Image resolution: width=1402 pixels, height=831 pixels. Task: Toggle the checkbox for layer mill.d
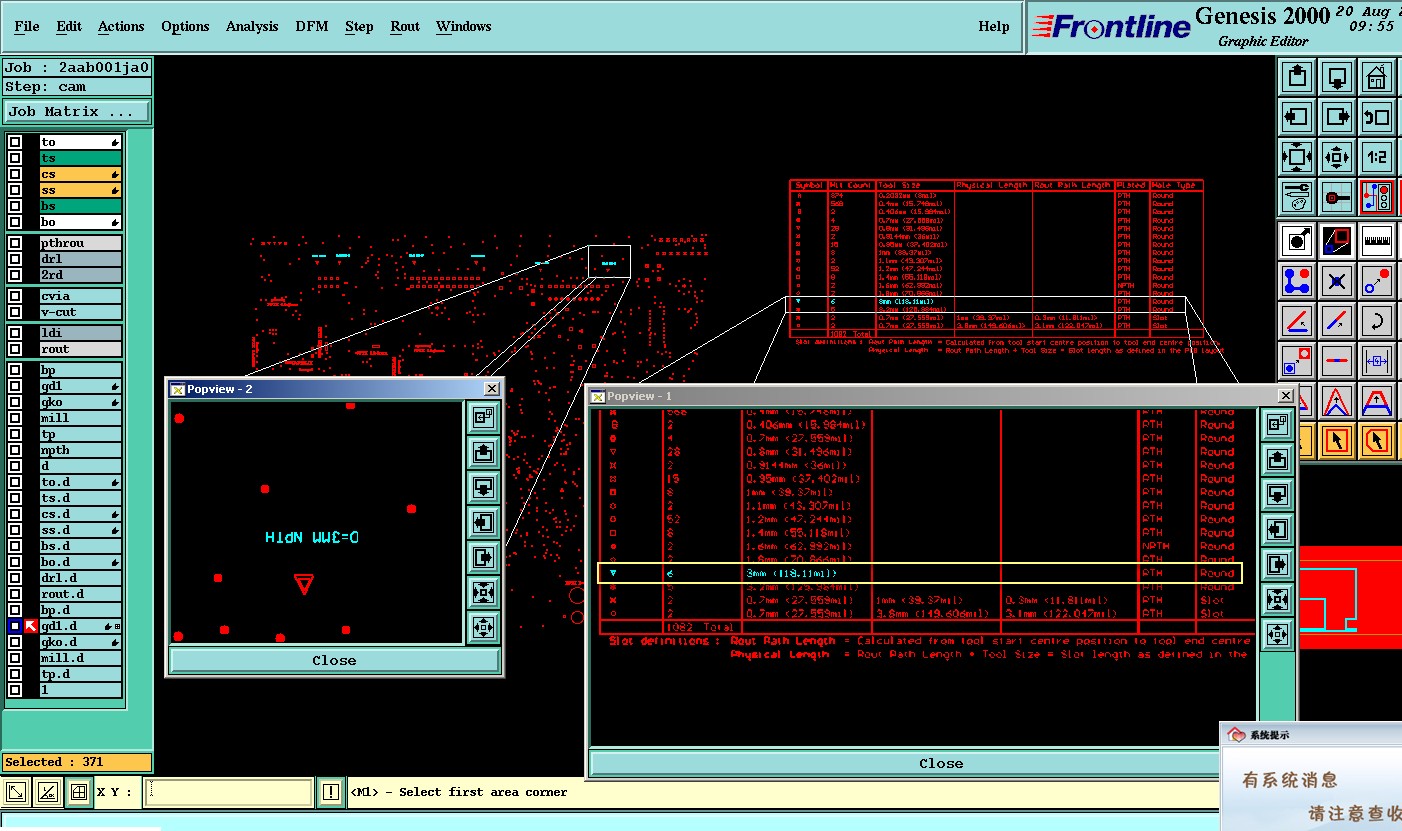15,658
